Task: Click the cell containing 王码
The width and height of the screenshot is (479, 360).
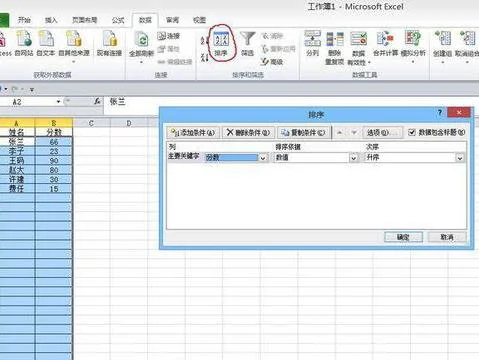Action: 17,161
